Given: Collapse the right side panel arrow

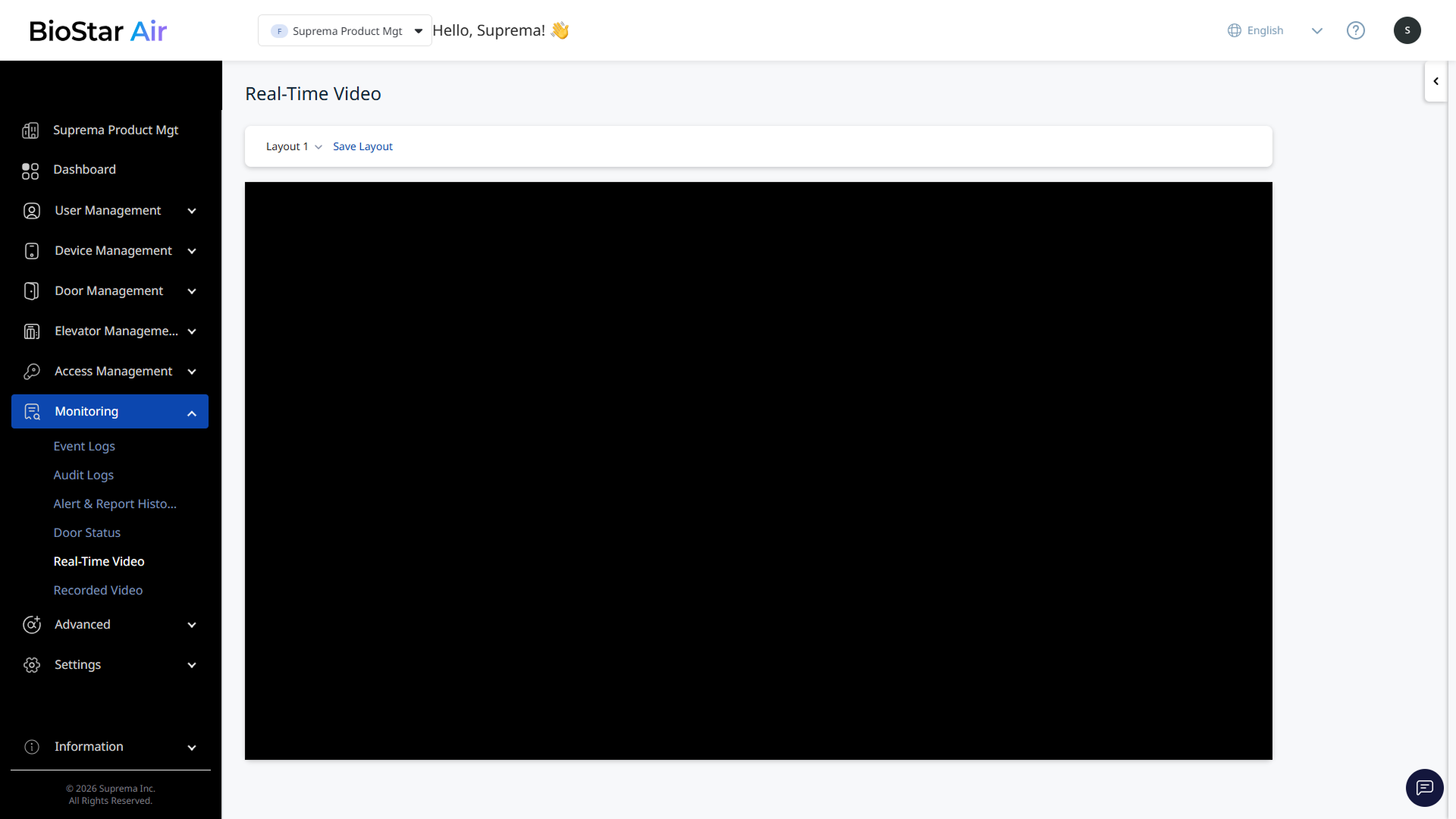Looking at the screenshot, I should click(1436, 82).
